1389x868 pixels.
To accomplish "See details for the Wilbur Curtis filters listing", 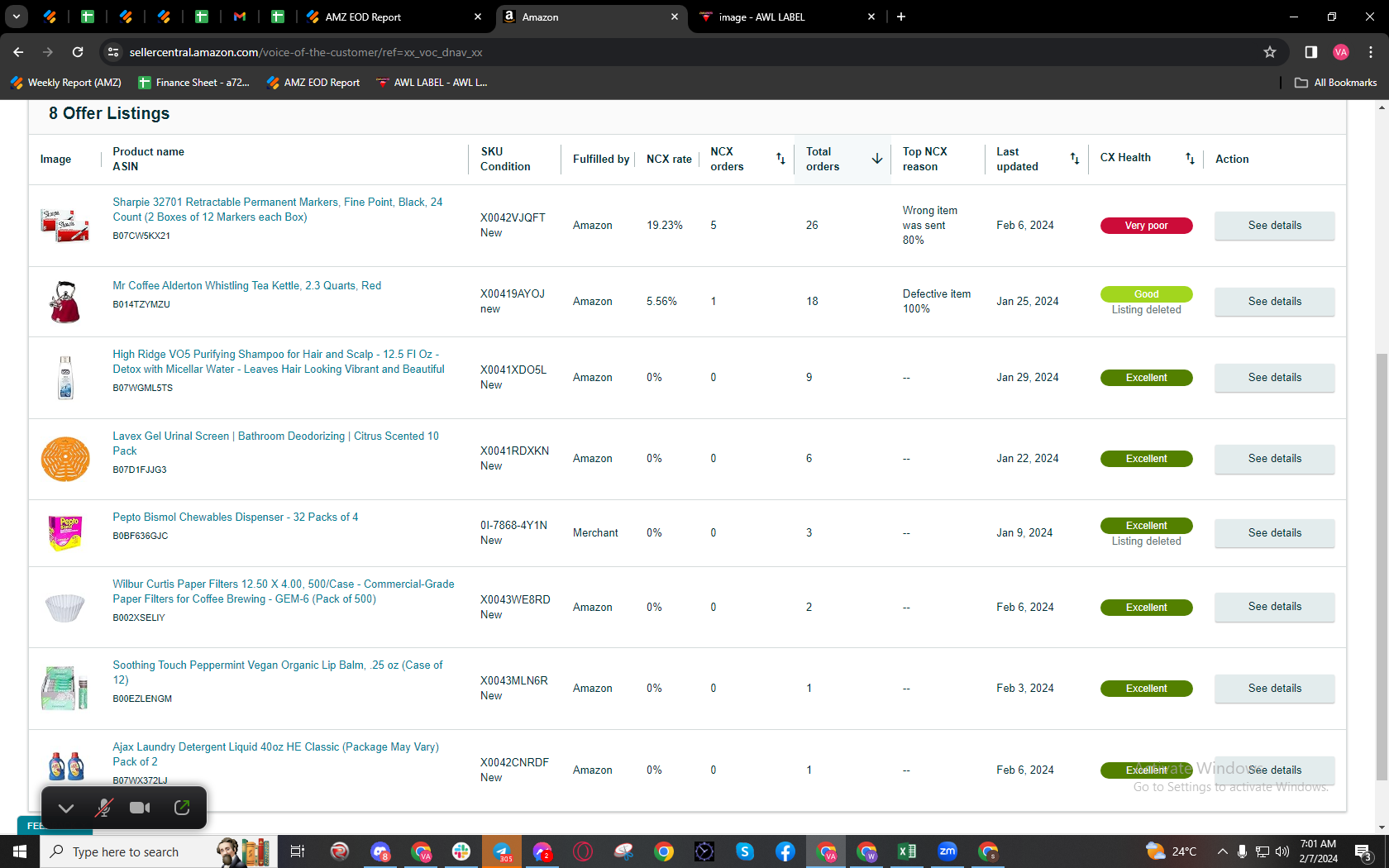I will (1274, 607).
